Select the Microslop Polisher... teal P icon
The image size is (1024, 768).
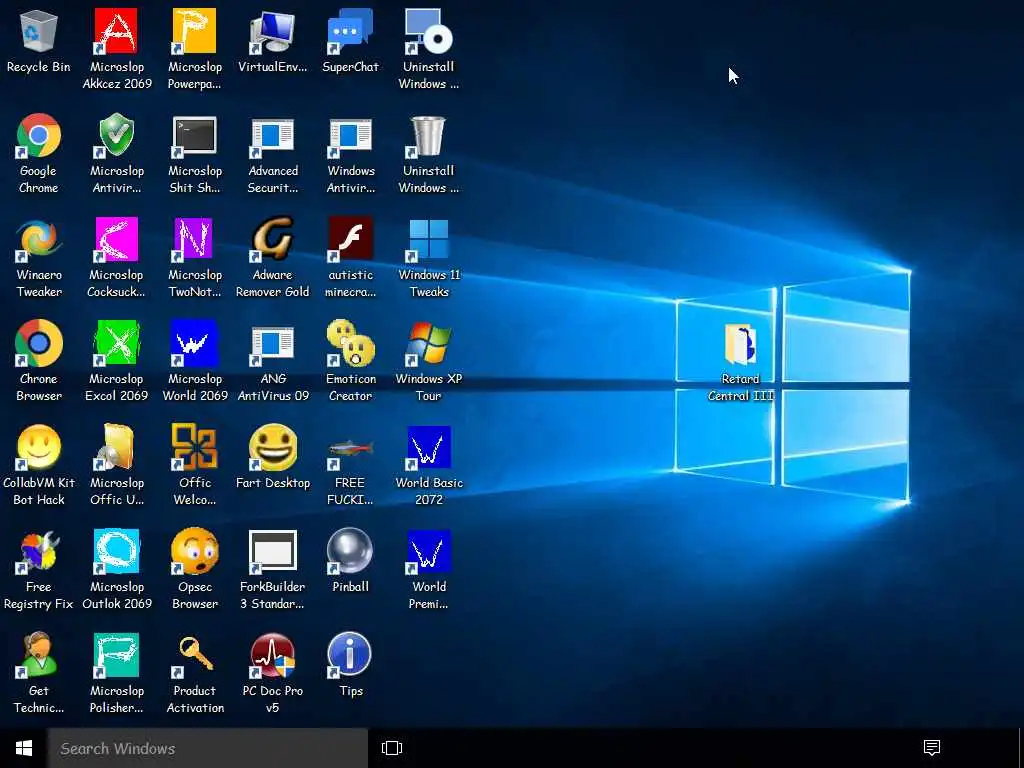pos(116,655)
